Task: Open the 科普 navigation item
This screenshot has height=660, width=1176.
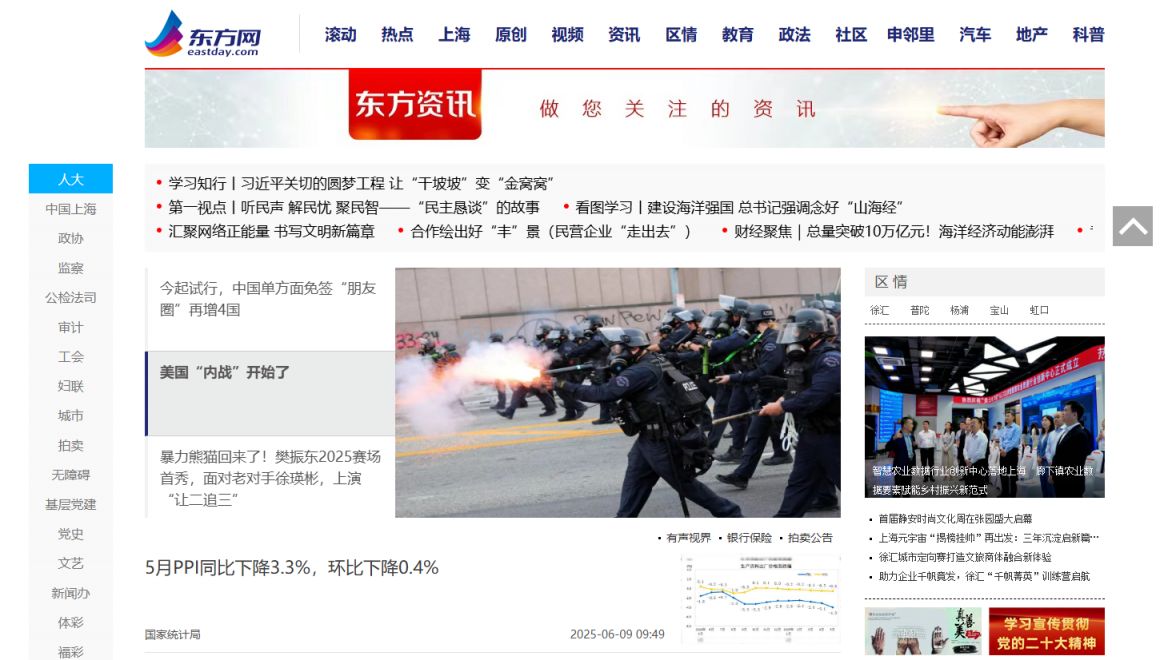Action: [x=1088, y=34]
